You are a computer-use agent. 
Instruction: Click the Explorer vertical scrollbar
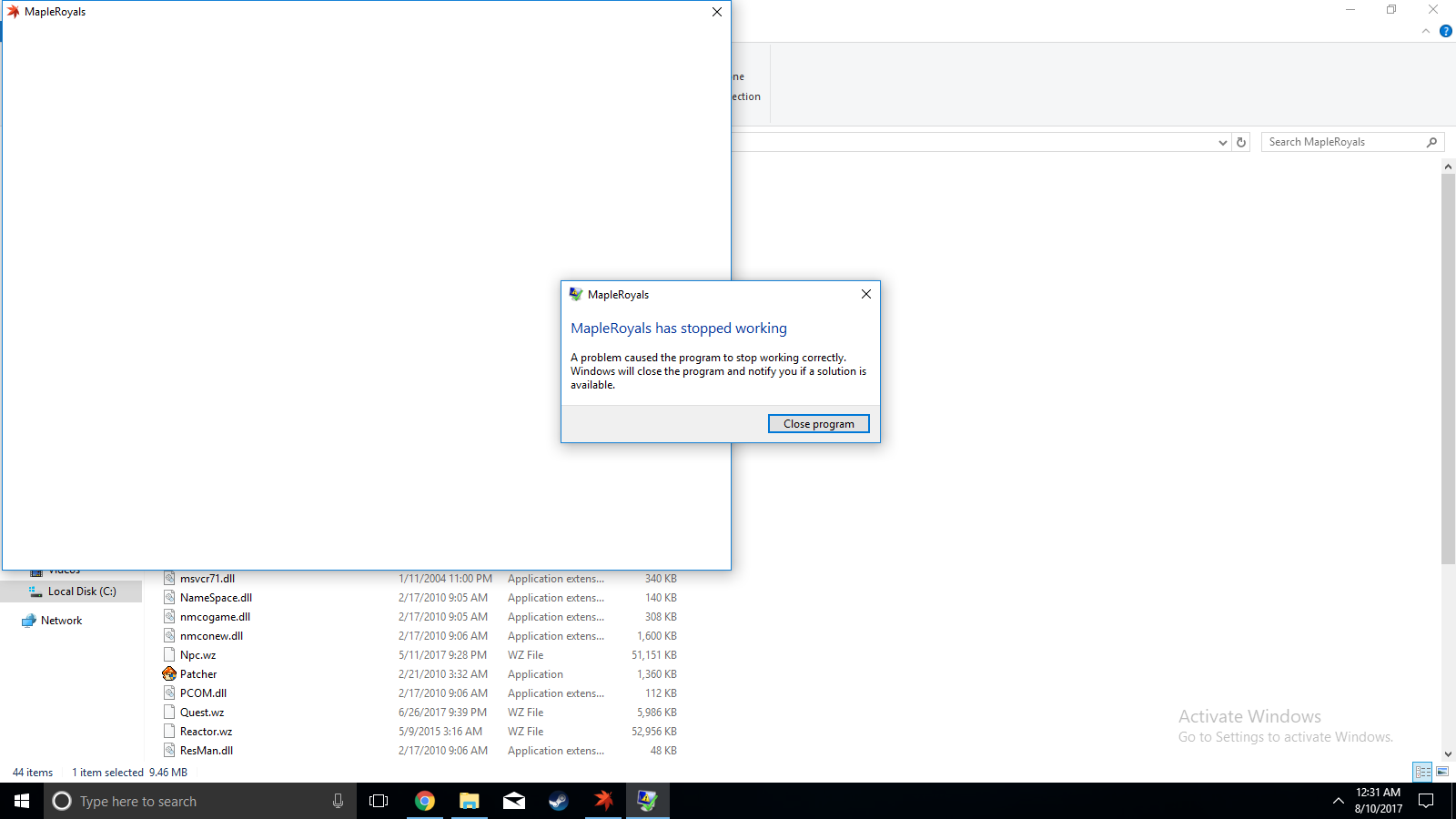coord(1448,369)
